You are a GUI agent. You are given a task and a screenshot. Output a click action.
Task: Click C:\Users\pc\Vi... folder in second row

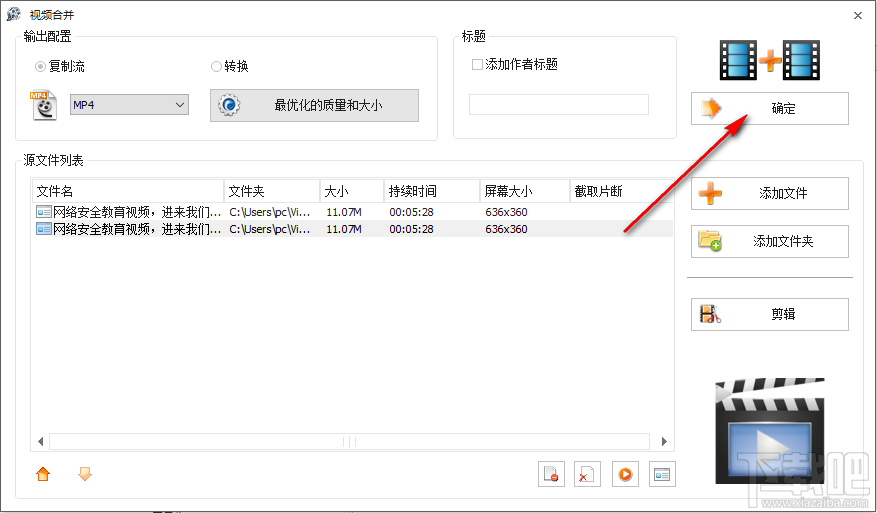(x=270, y=229)
